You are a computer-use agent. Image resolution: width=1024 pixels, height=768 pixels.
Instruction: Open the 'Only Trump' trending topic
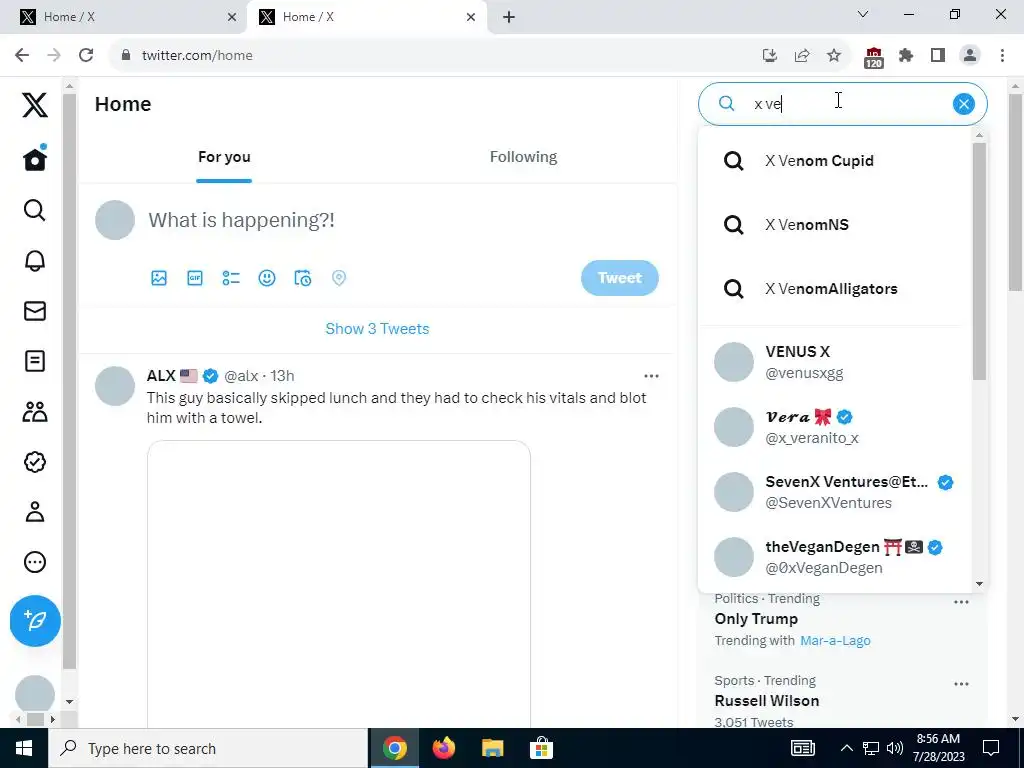click(756, 618)
